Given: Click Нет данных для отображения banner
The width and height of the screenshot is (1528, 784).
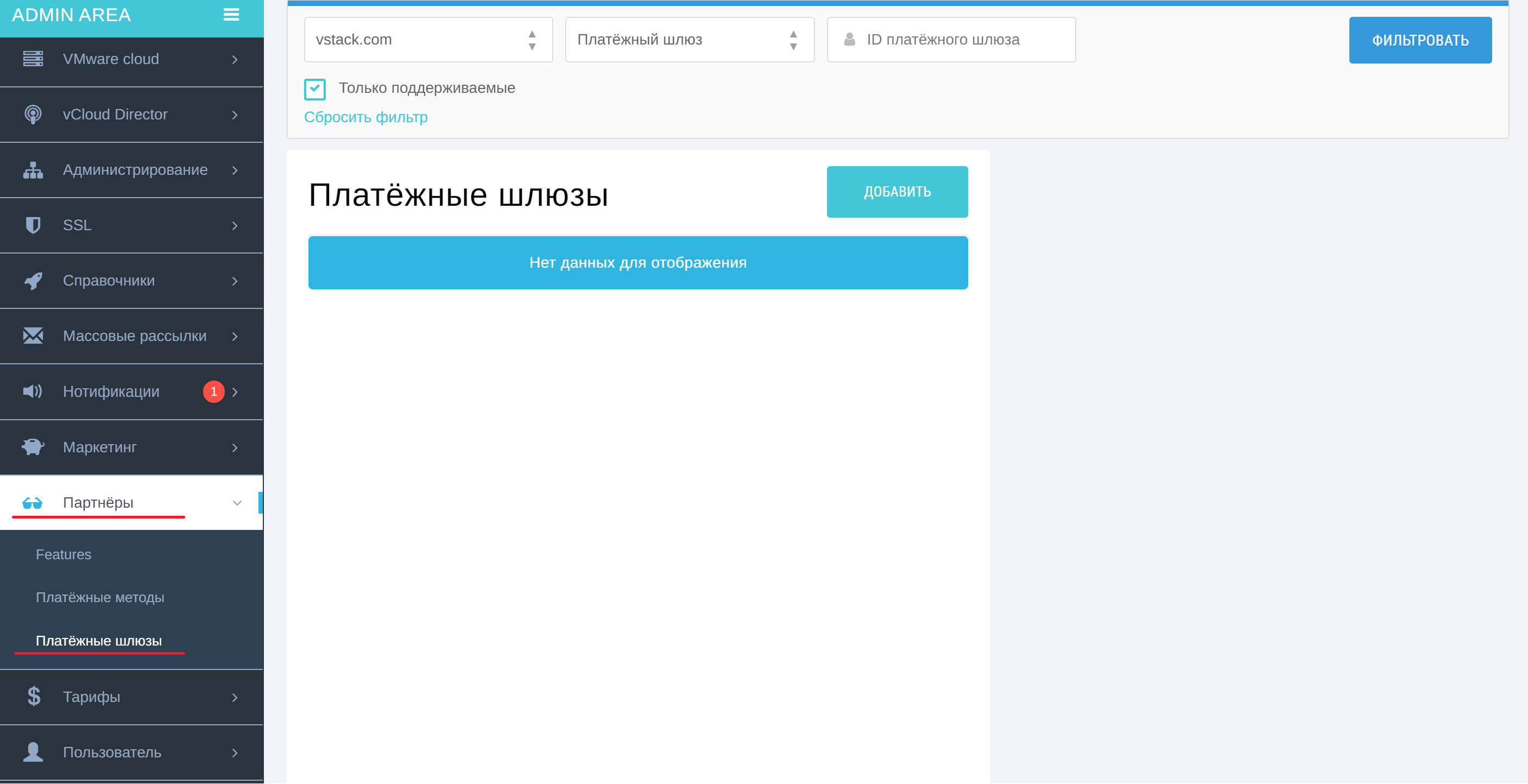Looking at the screenshot, I should coord(637,263).
